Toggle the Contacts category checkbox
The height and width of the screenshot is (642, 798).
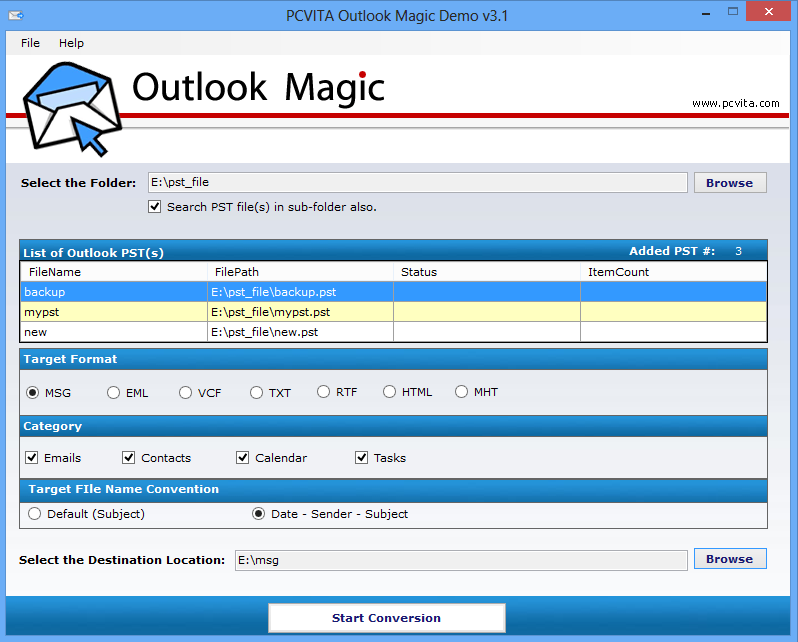128,457
